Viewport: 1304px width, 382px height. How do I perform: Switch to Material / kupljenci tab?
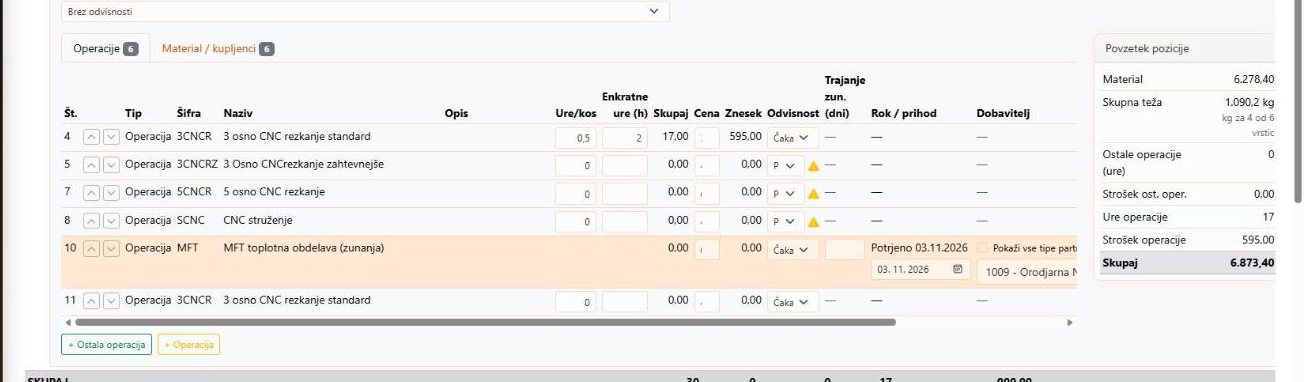[218, 48]
